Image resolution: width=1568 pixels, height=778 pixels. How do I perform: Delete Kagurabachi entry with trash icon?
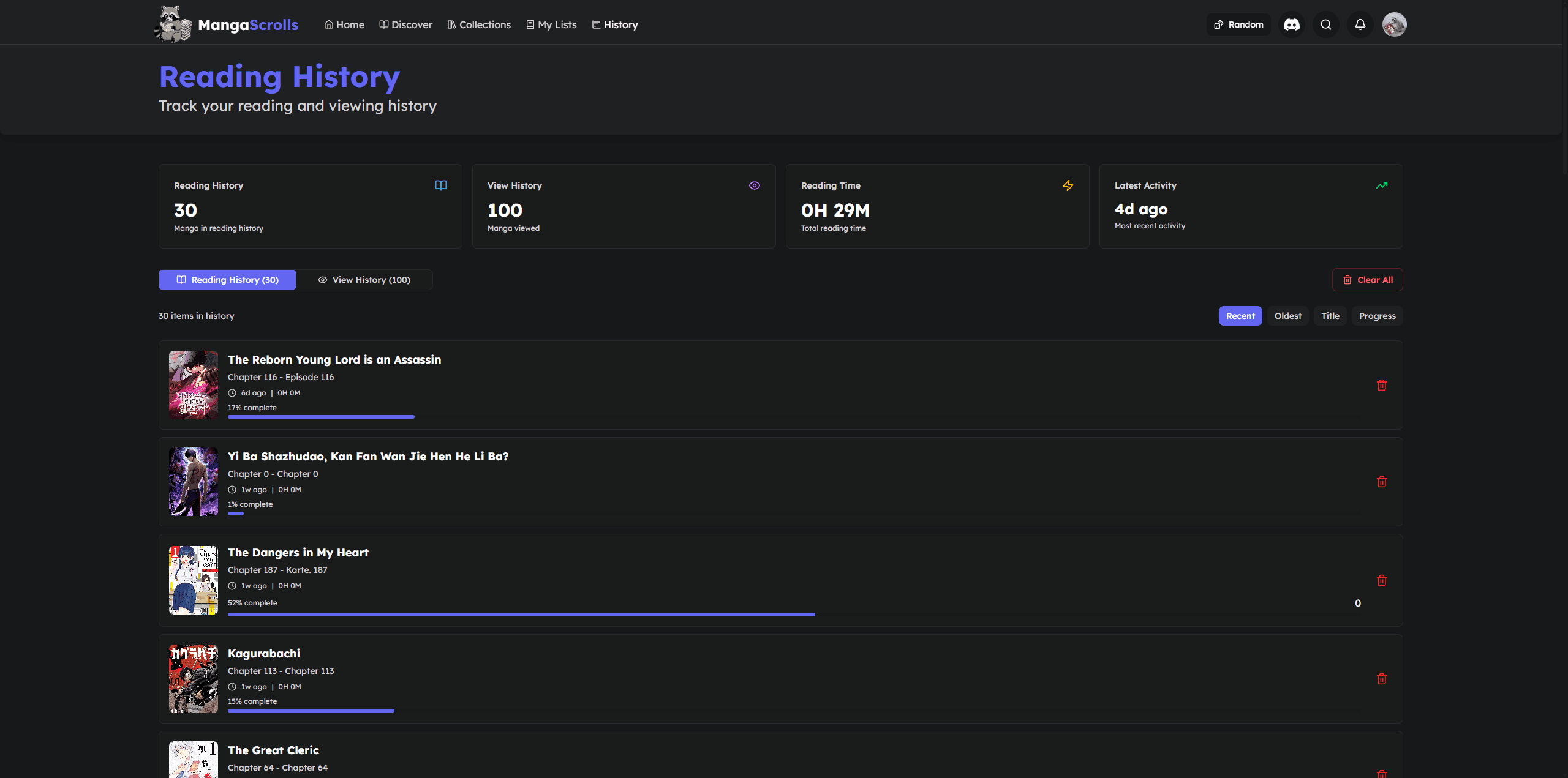click(x=1382, y=679)
